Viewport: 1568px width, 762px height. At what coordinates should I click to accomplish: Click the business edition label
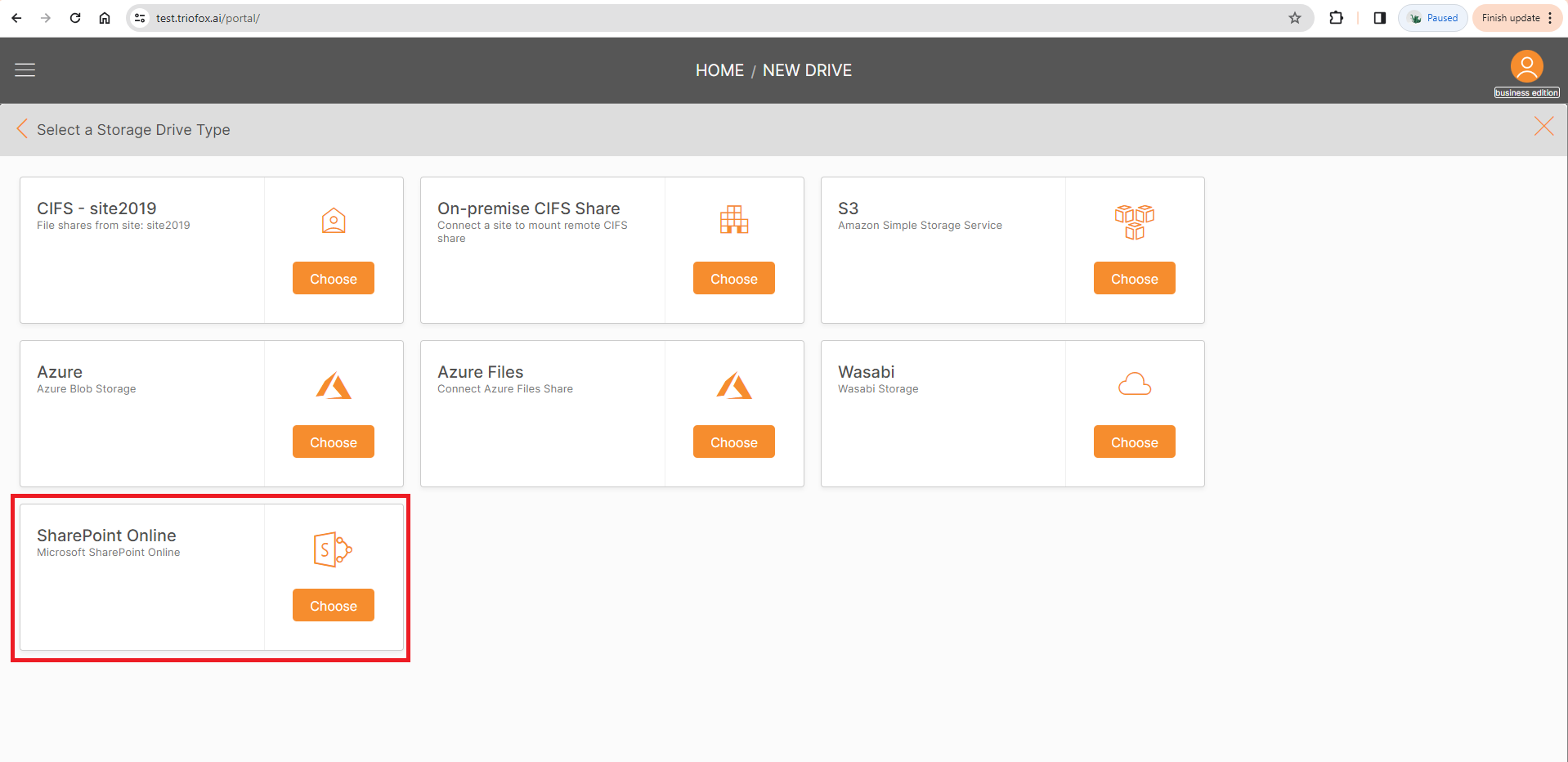tap(1526, 93)
